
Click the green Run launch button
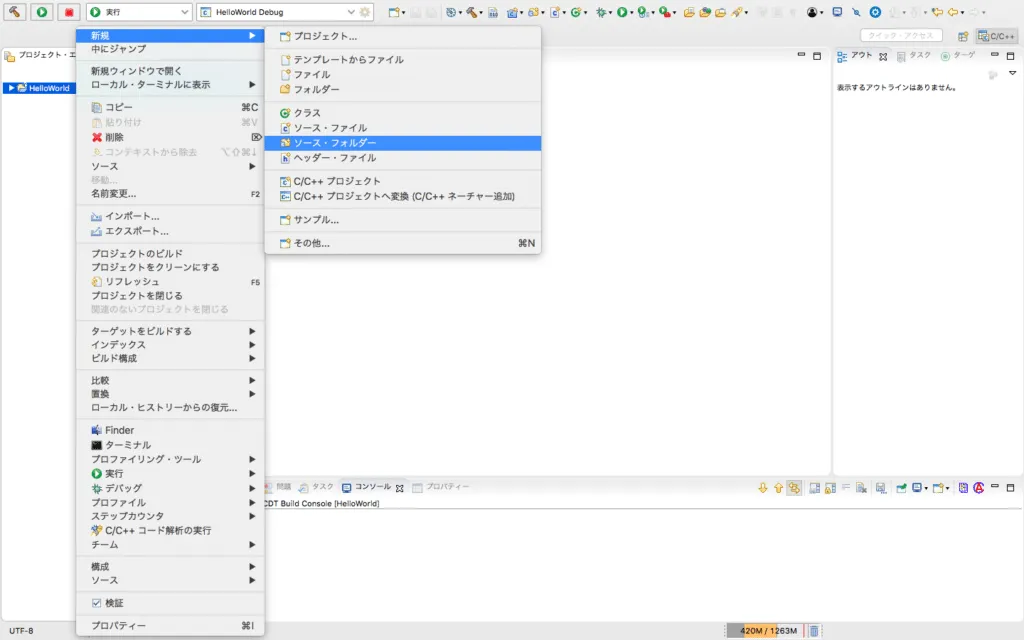point(42,12)
